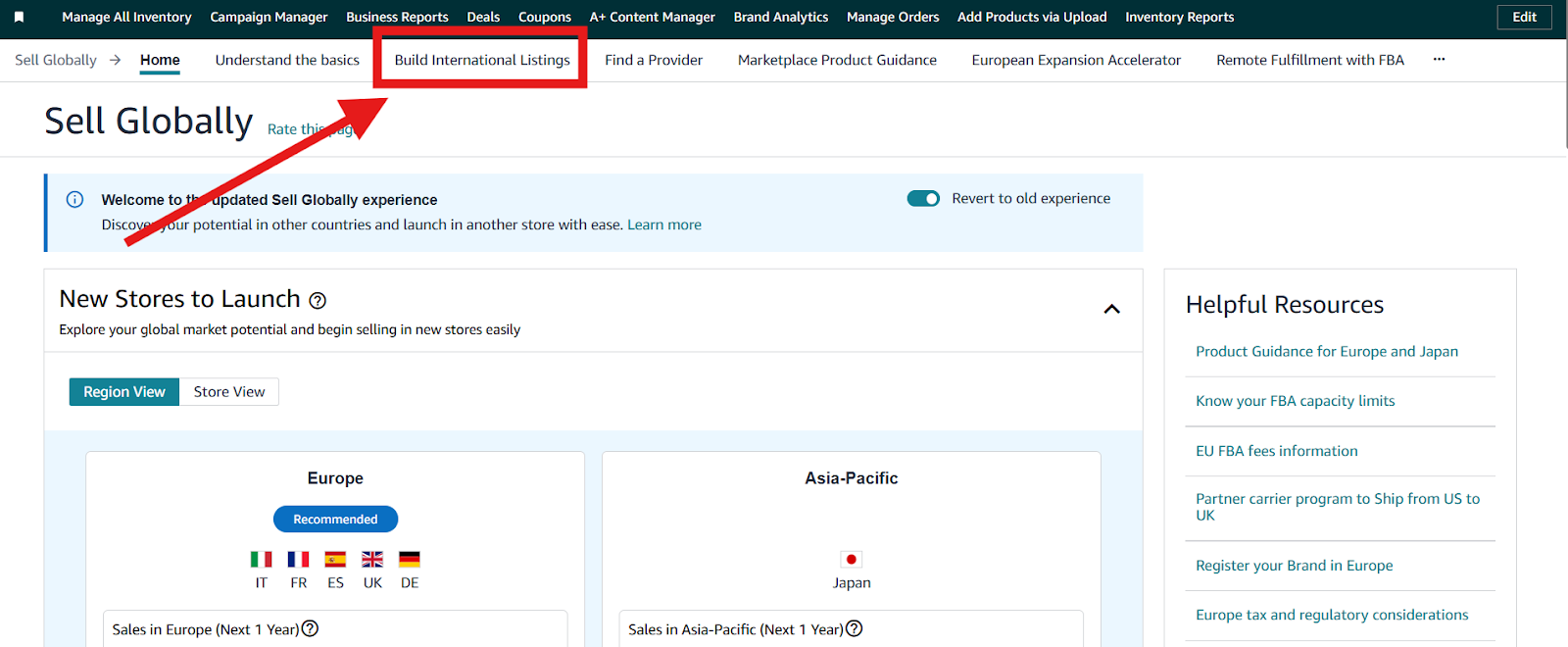Image resolution: width=1568 pixels, height=647 pixels.
Task: Click the Recommended badge under Europe
Action: pos(335,520)
